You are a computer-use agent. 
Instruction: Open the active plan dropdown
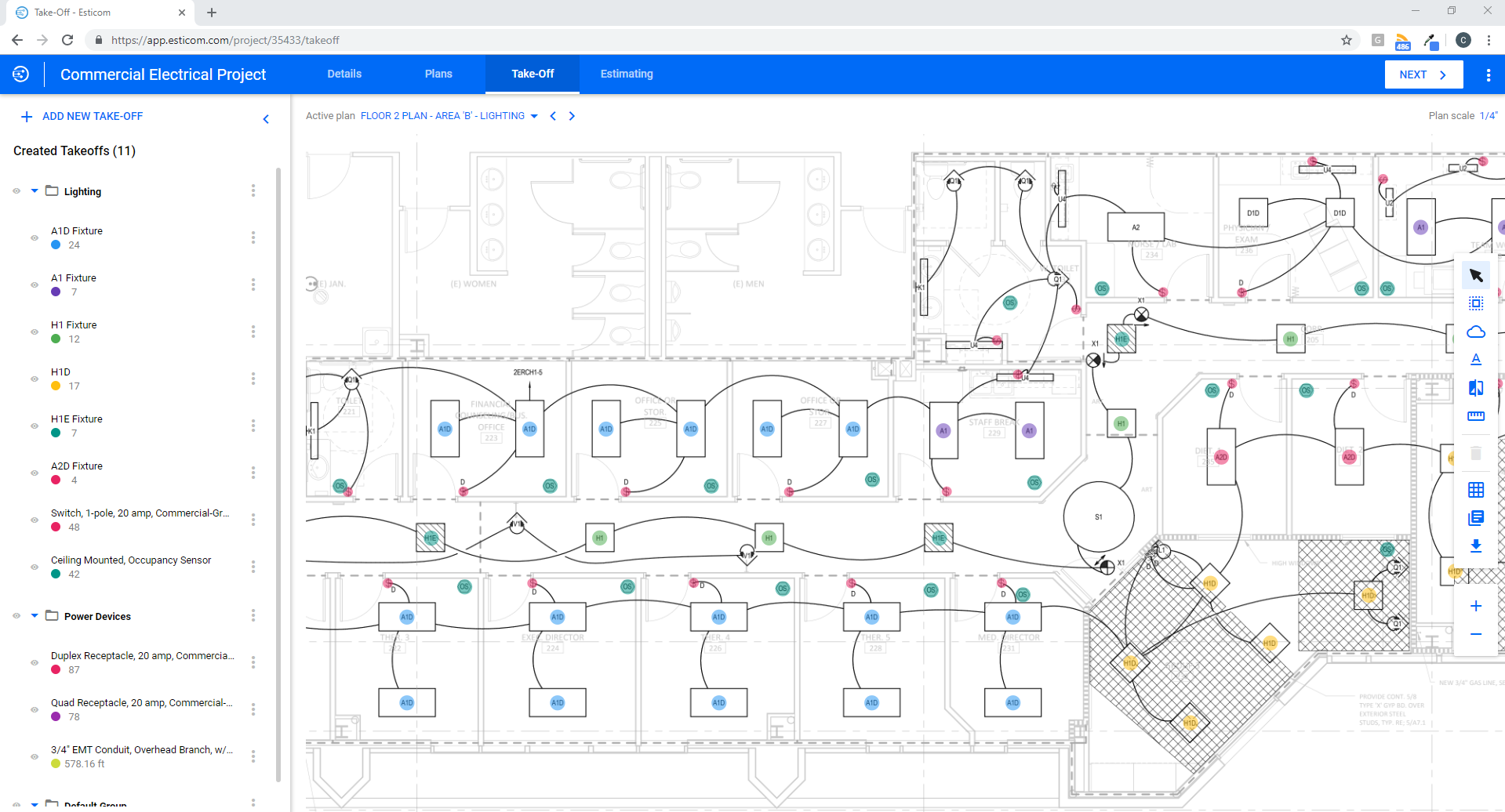tap(534, 115)
